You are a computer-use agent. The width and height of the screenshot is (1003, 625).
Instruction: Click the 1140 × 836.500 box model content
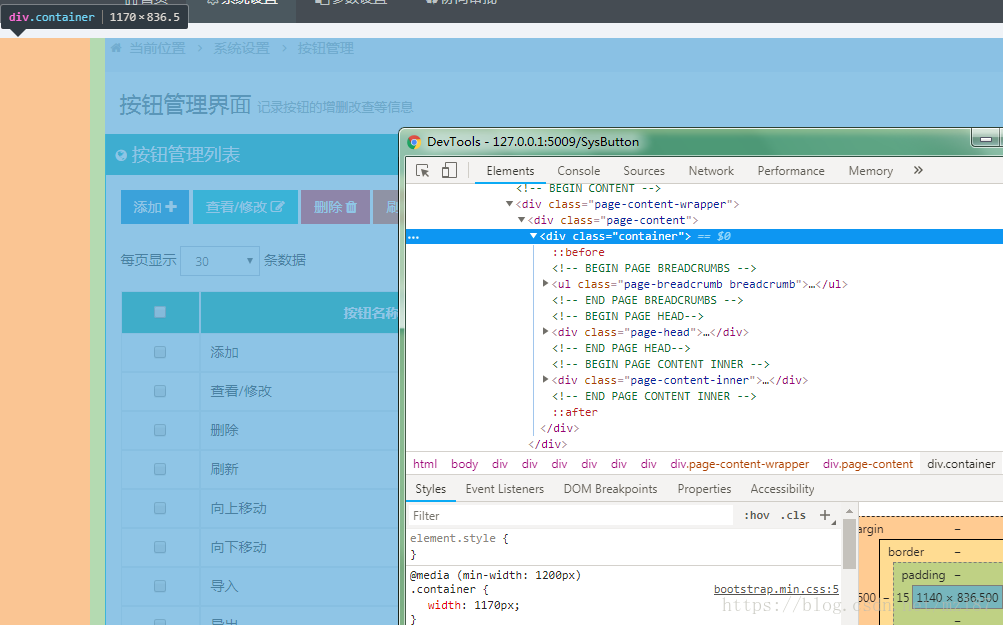point(956,597)
